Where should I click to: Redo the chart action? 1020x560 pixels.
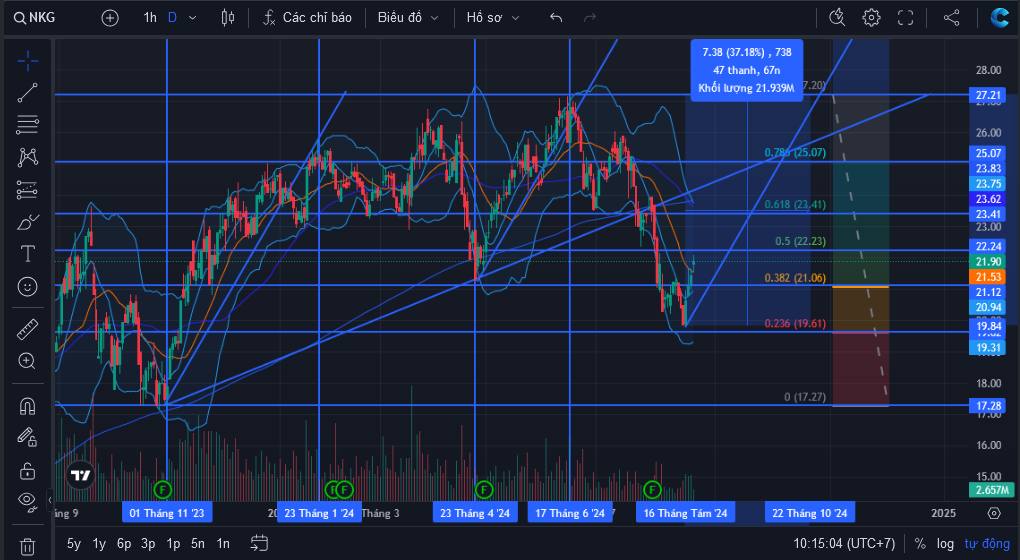click(590, 18)
